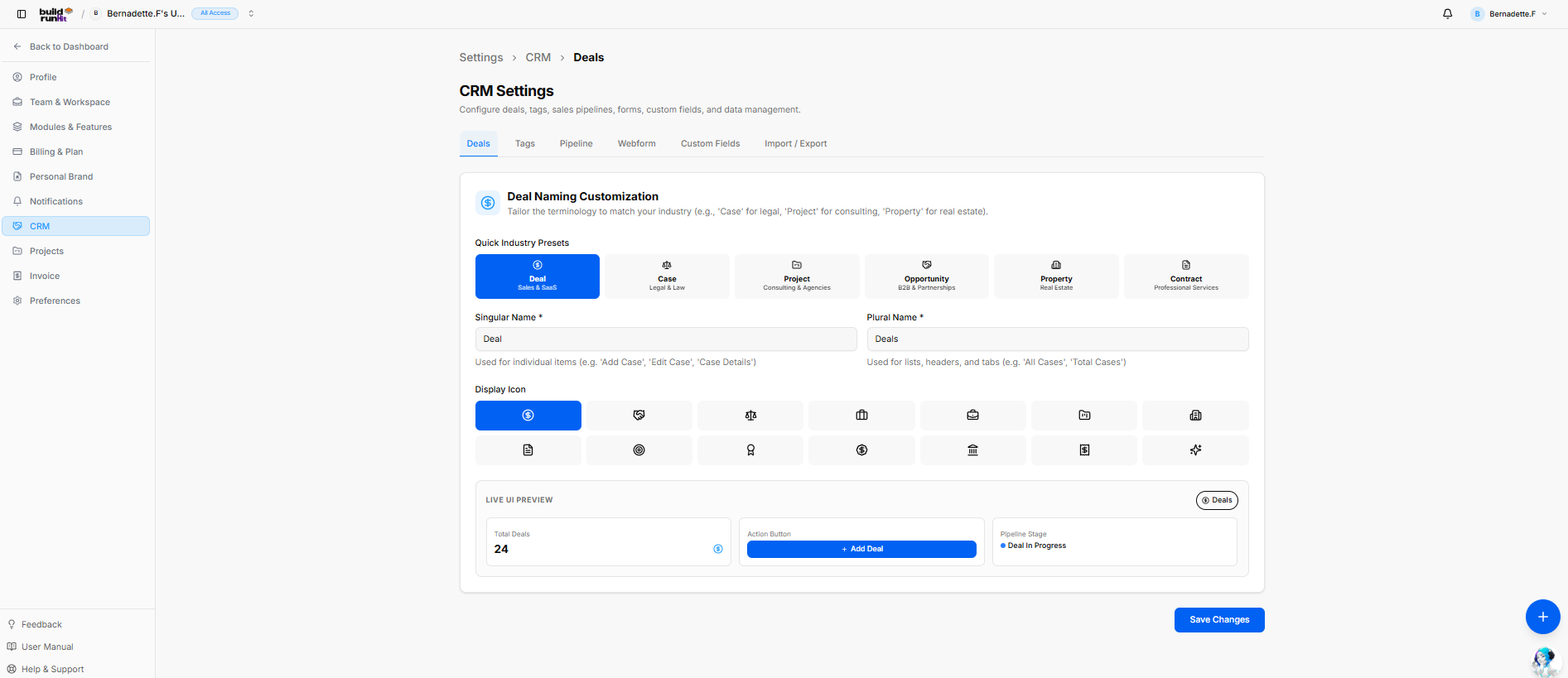Image resolution: width=1568 pixels, height=678 pixels.
Task: Choose the suitcase display icon
Action: click(861, 416)
